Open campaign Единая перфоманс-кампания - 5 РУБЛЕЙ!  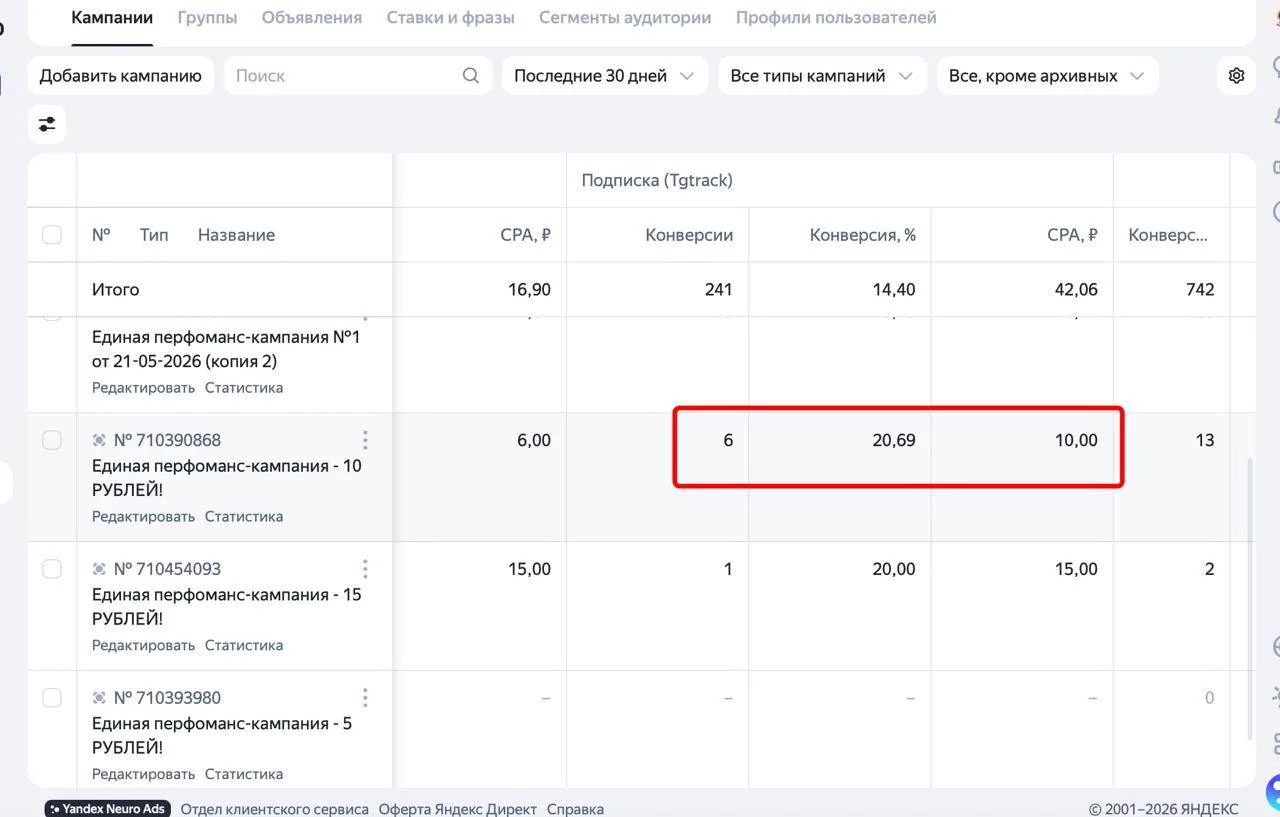(222, 736)
